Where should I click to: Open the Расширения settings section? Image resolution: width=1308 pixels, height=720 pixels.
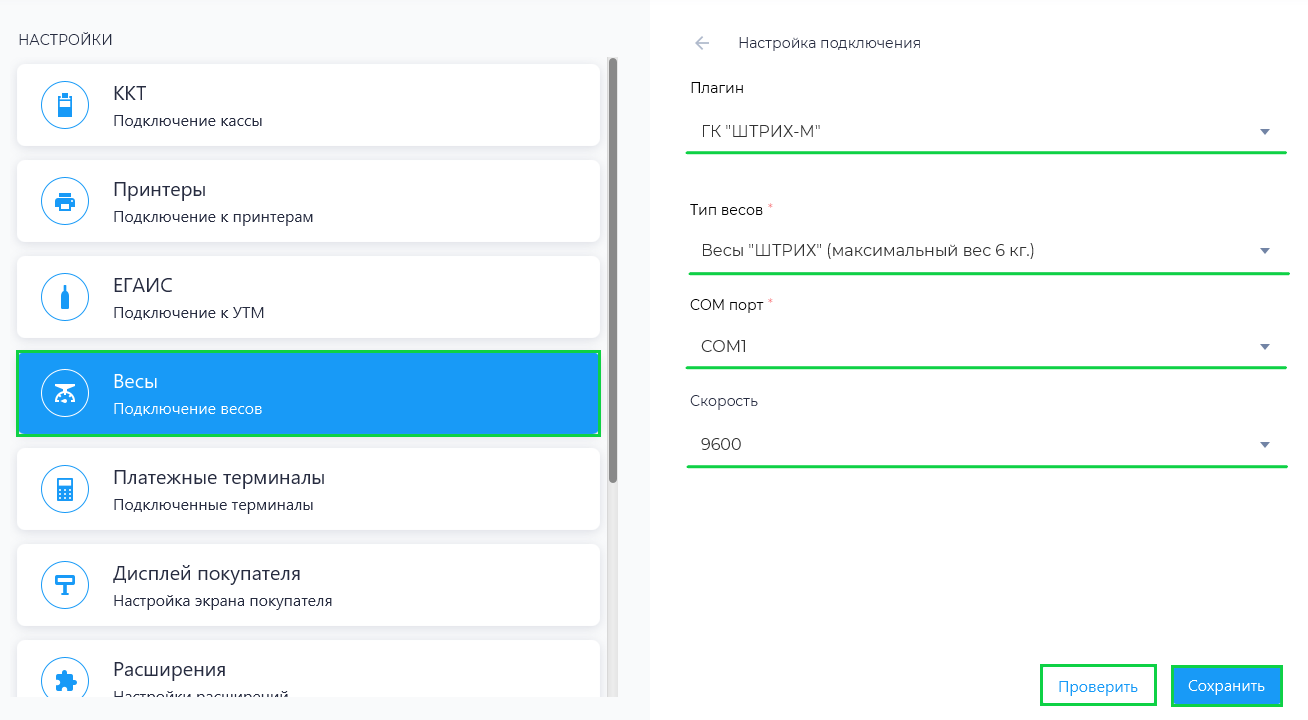click(x=308, y=668)
